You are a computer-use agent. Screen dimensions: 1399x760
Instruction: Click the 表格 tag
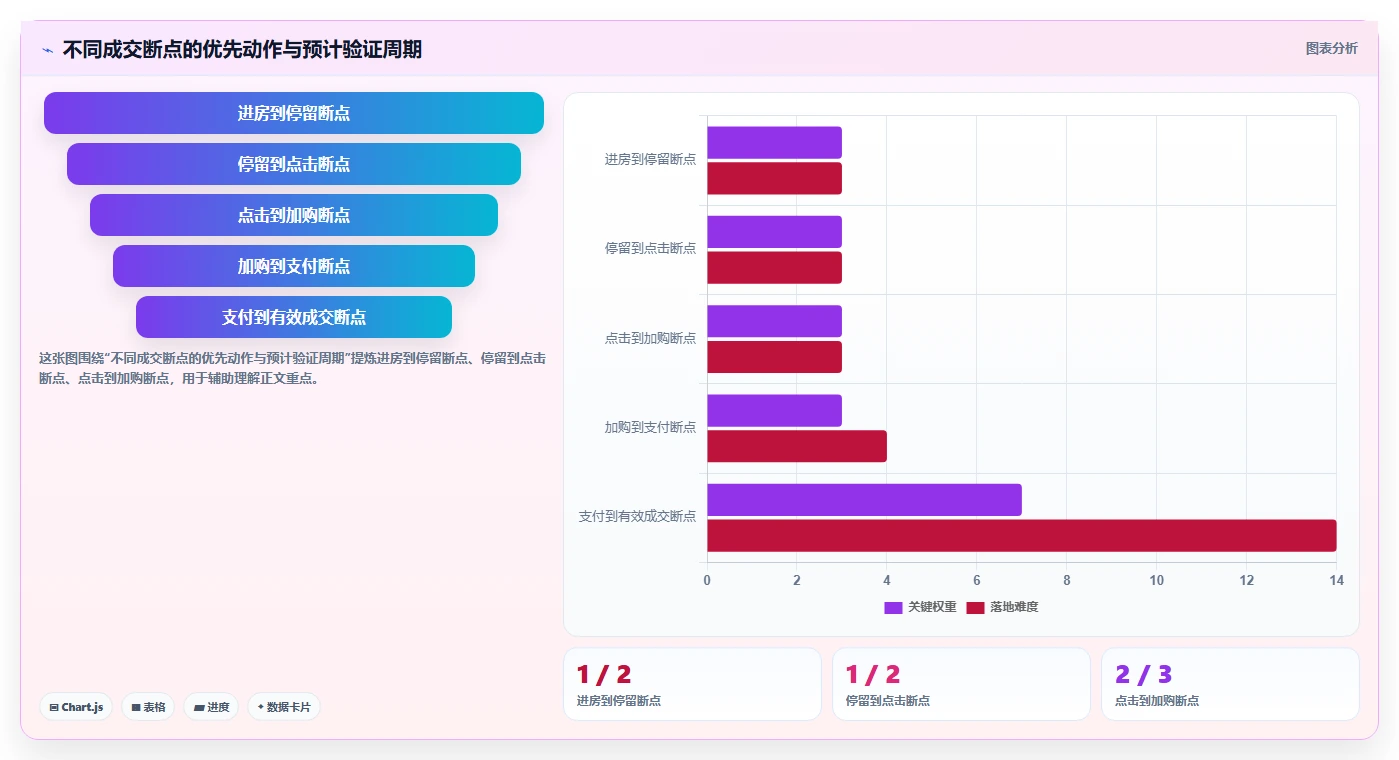click(148, 707)
